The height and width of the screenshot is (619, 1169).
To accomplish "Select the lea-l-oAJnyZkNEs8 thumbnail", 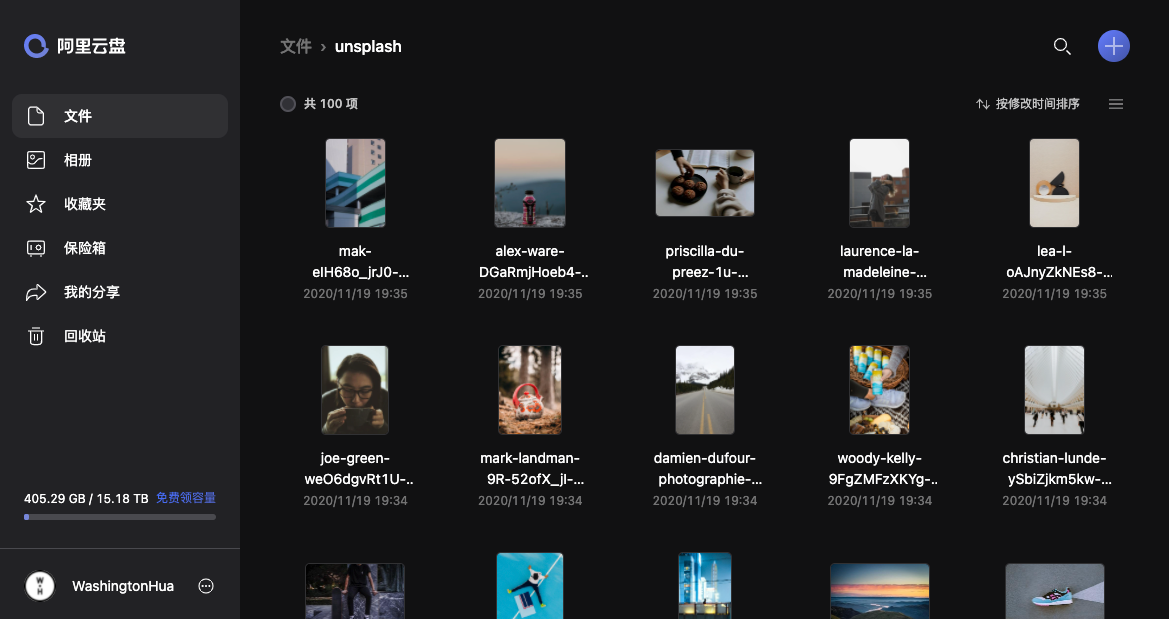I will (1054, 183).
